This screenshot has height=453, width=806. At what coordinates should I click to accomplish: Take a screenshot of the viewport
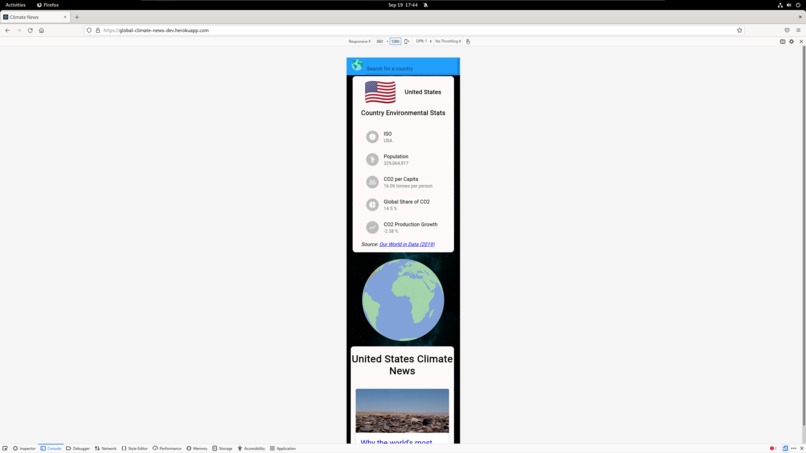coord(782,41)
